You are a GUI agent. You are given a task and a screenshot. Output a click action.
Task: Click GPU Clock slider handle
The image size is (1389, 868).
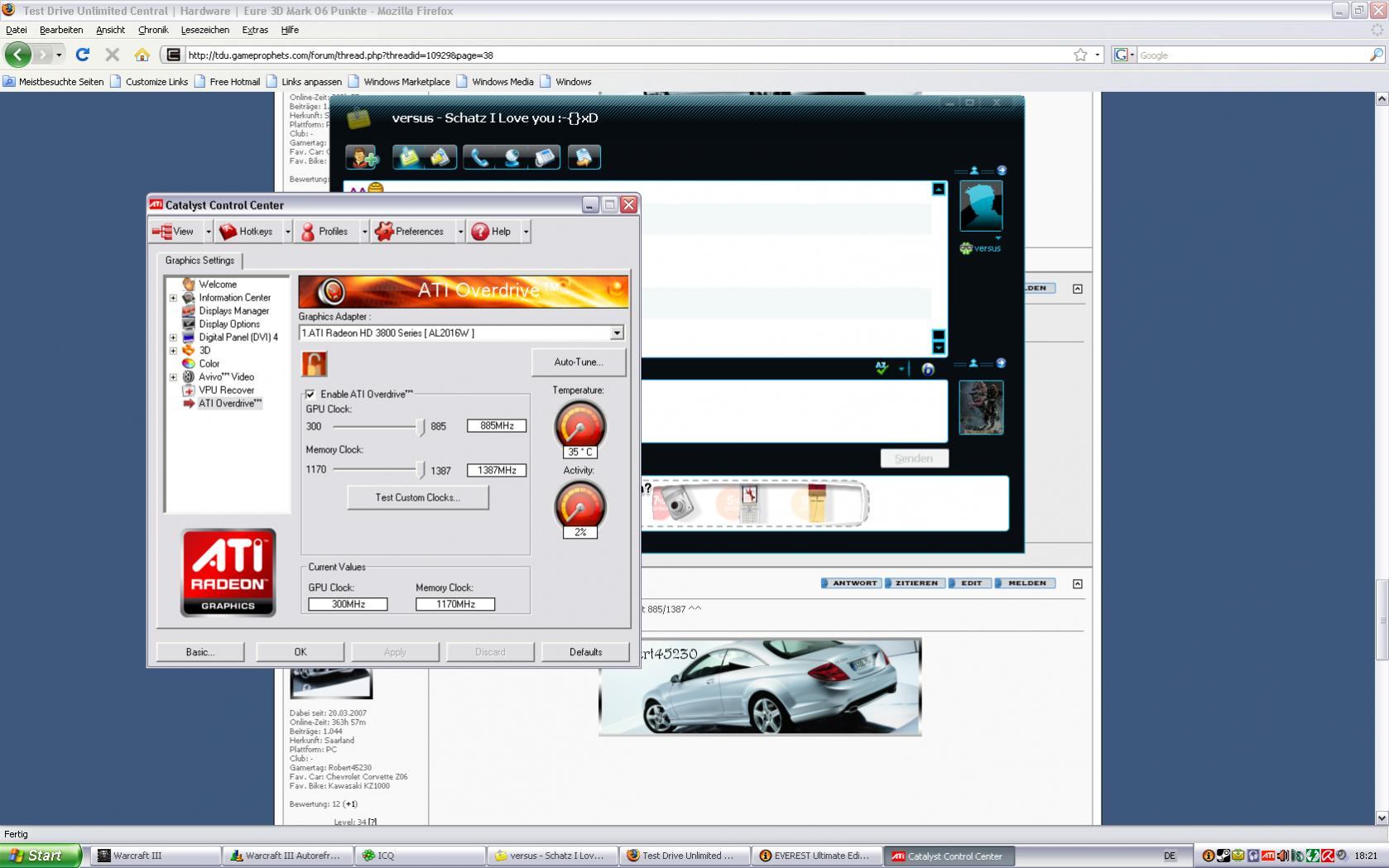click(421, 427)
